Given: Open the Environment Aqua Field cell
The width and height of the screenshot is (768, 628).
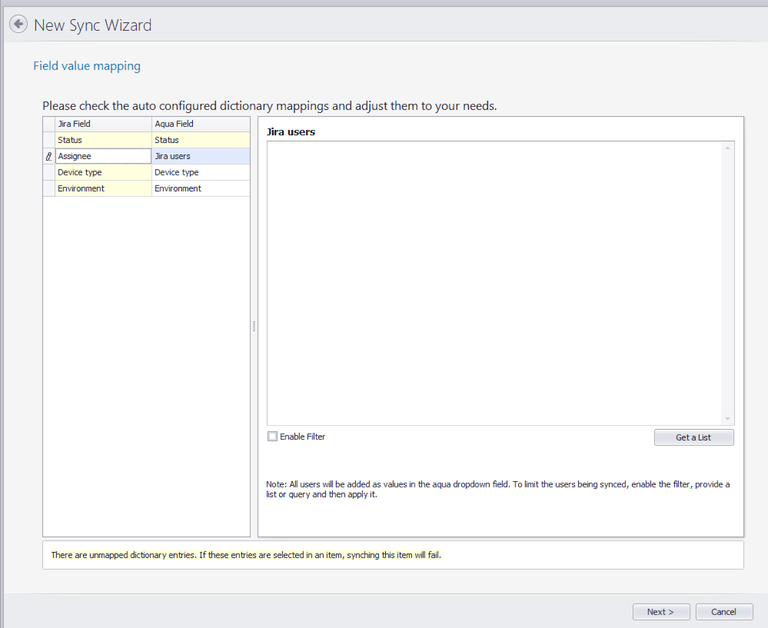Looking at the screenshot, I should [200, 188].
